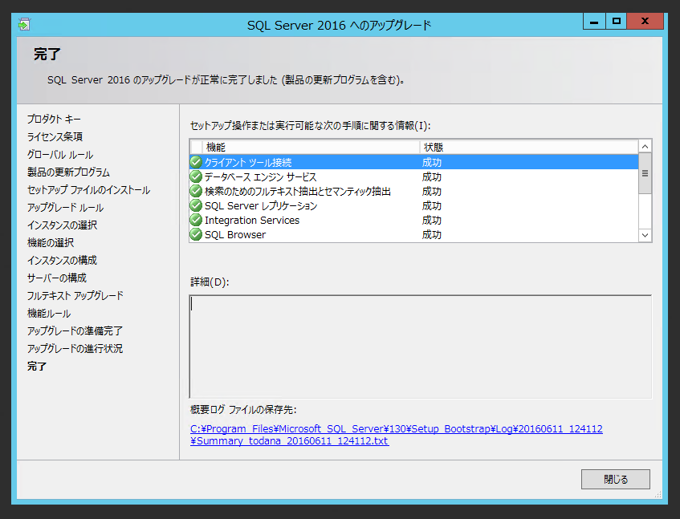Select the クライアント ツール接続 row
Viewport: 680px width, 519px height.
414,162
